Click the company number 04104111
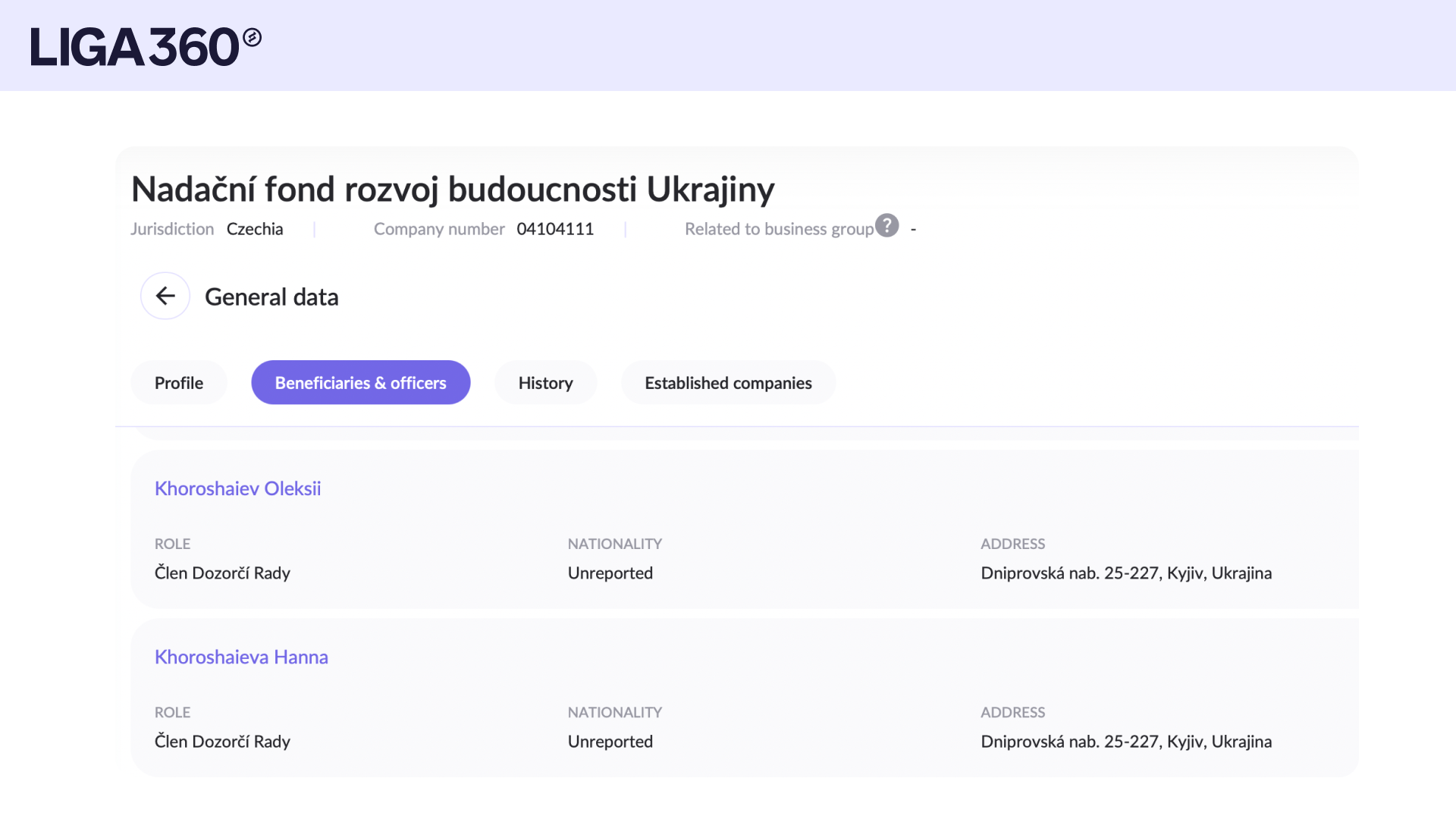Screen dimensions: 1456x819 coord(555,229)
